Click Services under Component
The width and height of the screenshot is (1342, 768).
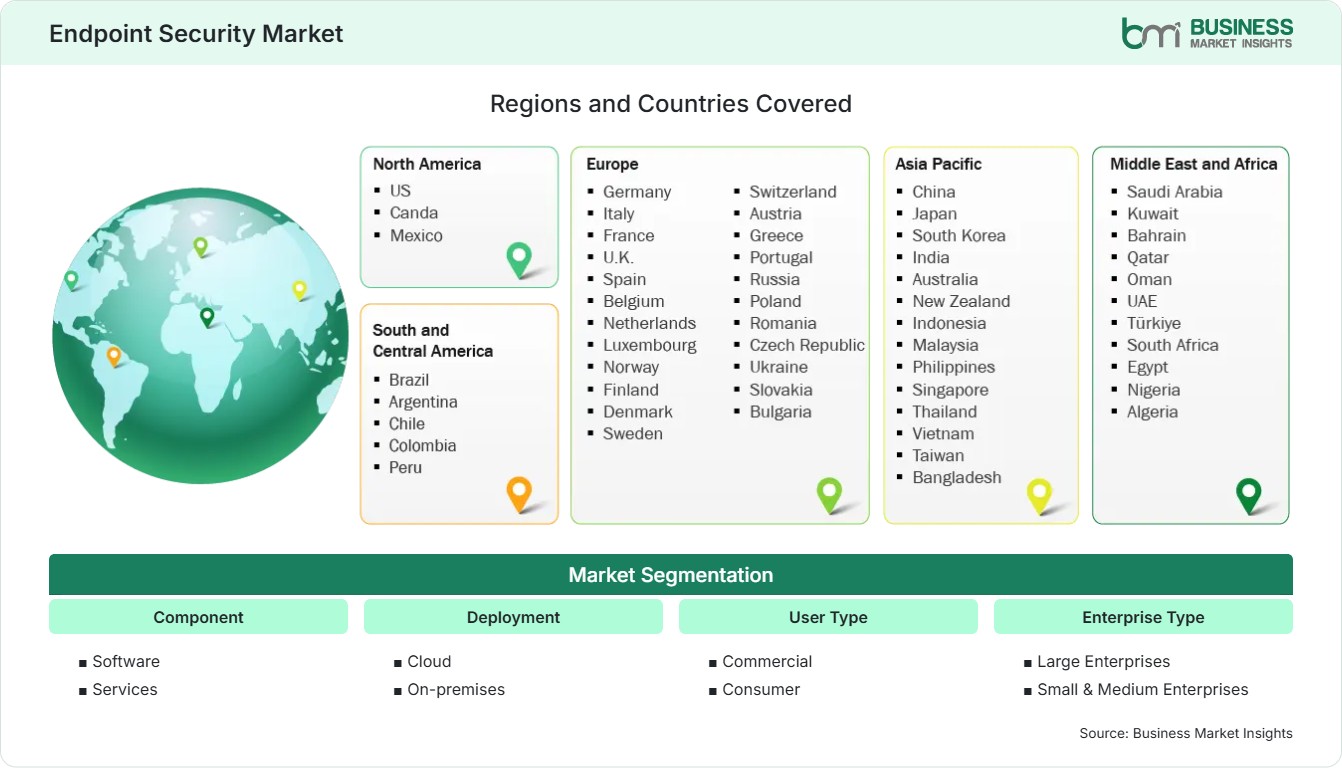(125, 689)
